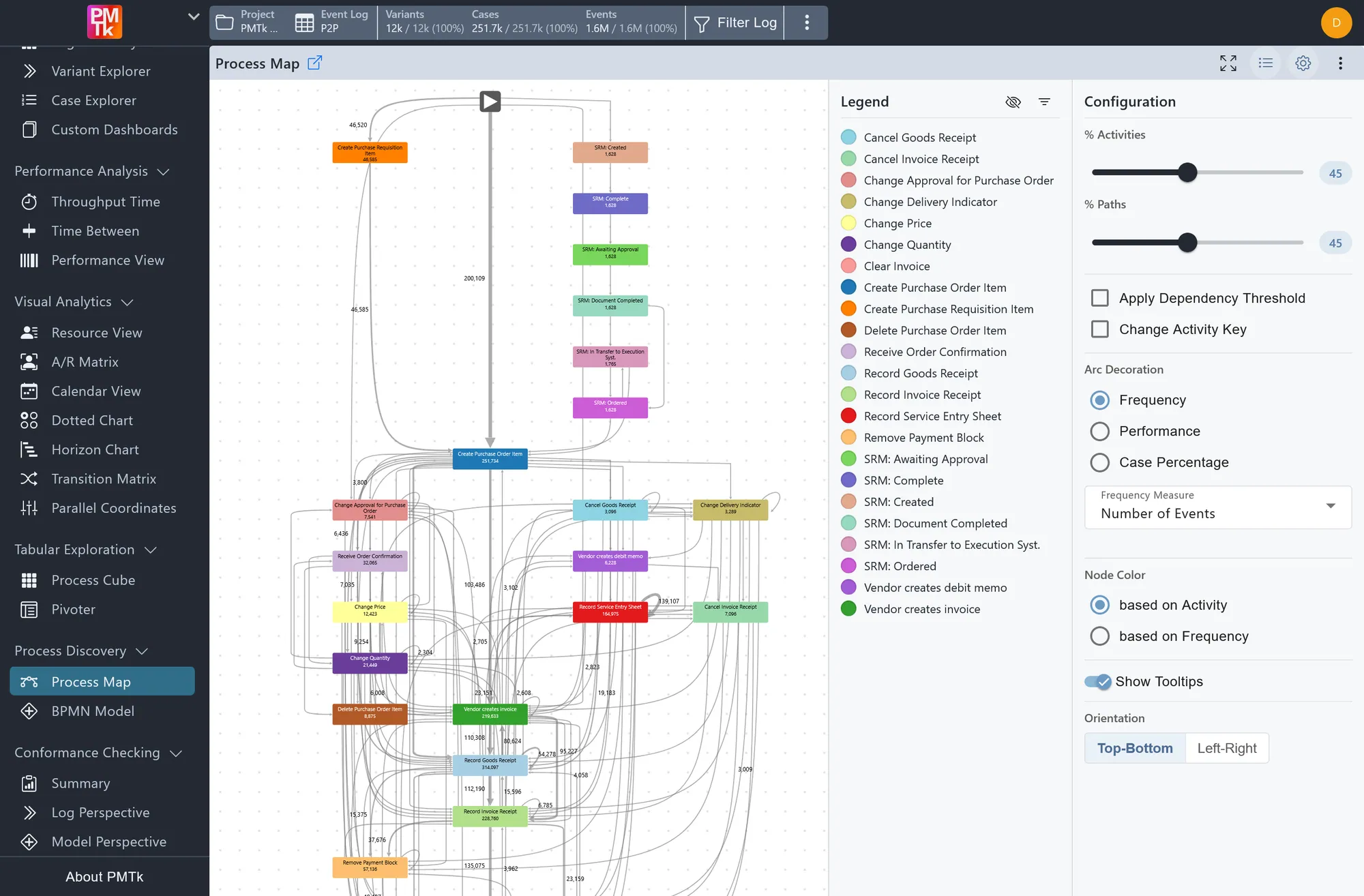Collapse Performance Analysis section
This screenshot has height=896, width=1364.
tap(163, 172)
